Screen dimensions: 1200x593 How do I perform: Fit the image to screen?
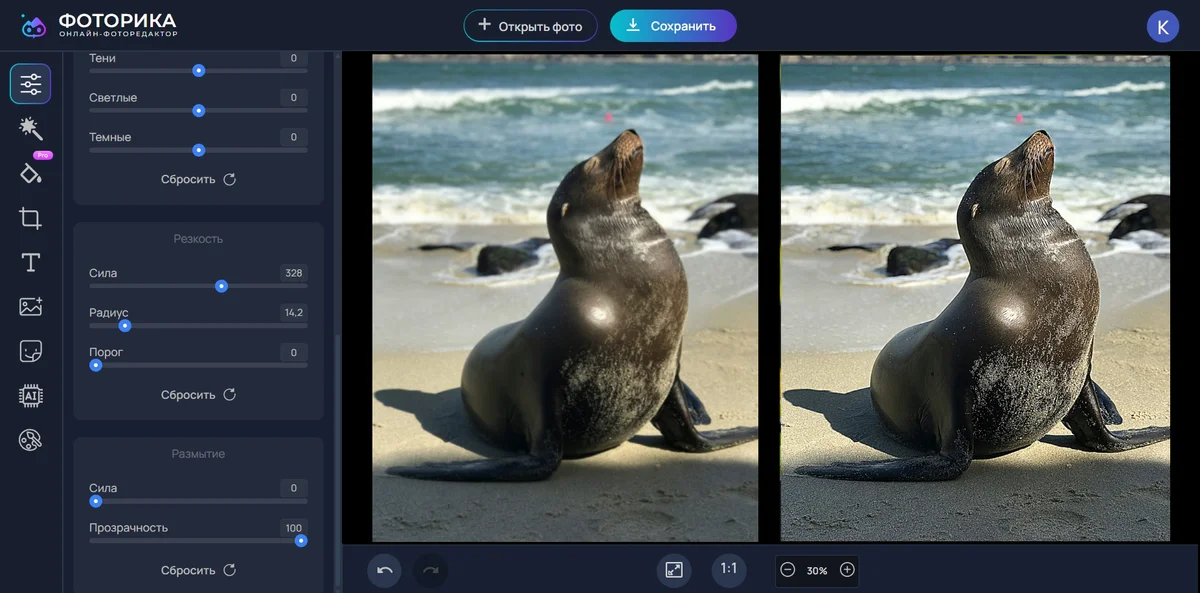click(x=674, y=570)
